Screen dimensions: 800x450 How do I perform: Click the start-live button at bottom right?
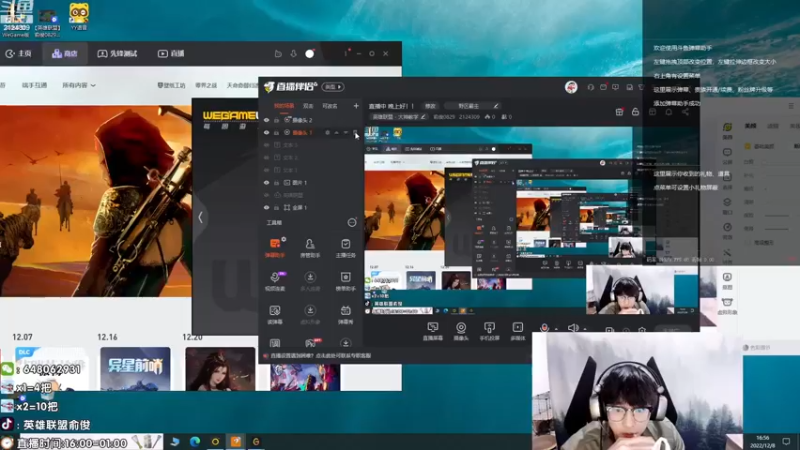coord(672,330)
